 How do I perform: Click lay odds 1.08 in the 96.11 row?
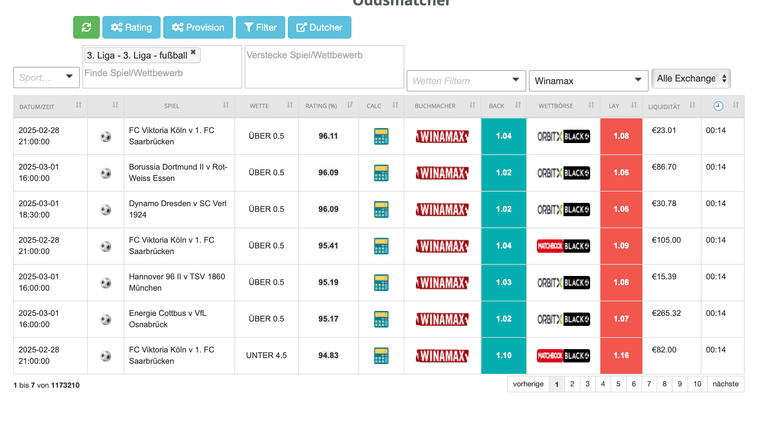tap(621, 136)
